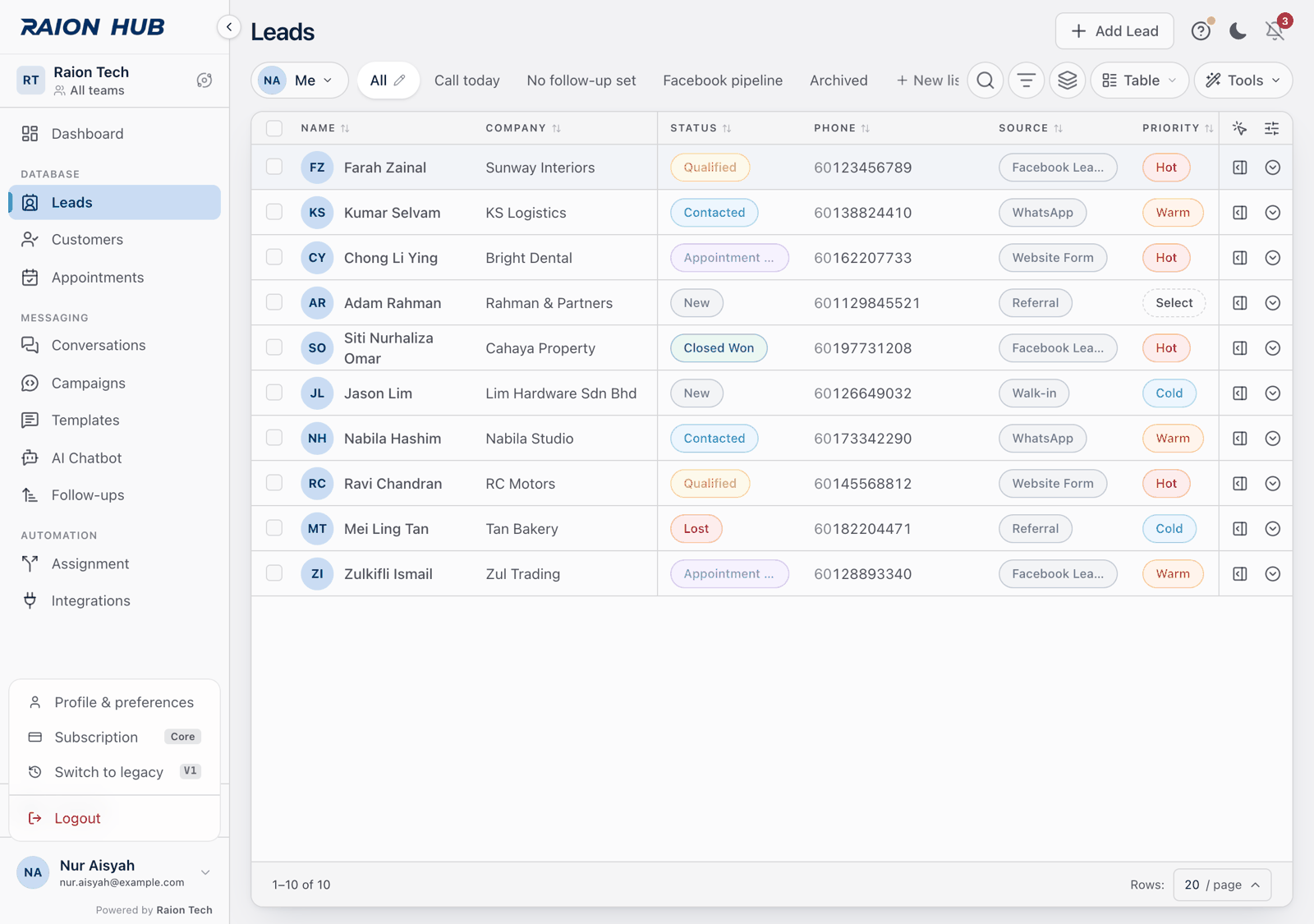Edit the All list pencil icon
Screen dimensions: 1314x924
click(x=400, y=80)
